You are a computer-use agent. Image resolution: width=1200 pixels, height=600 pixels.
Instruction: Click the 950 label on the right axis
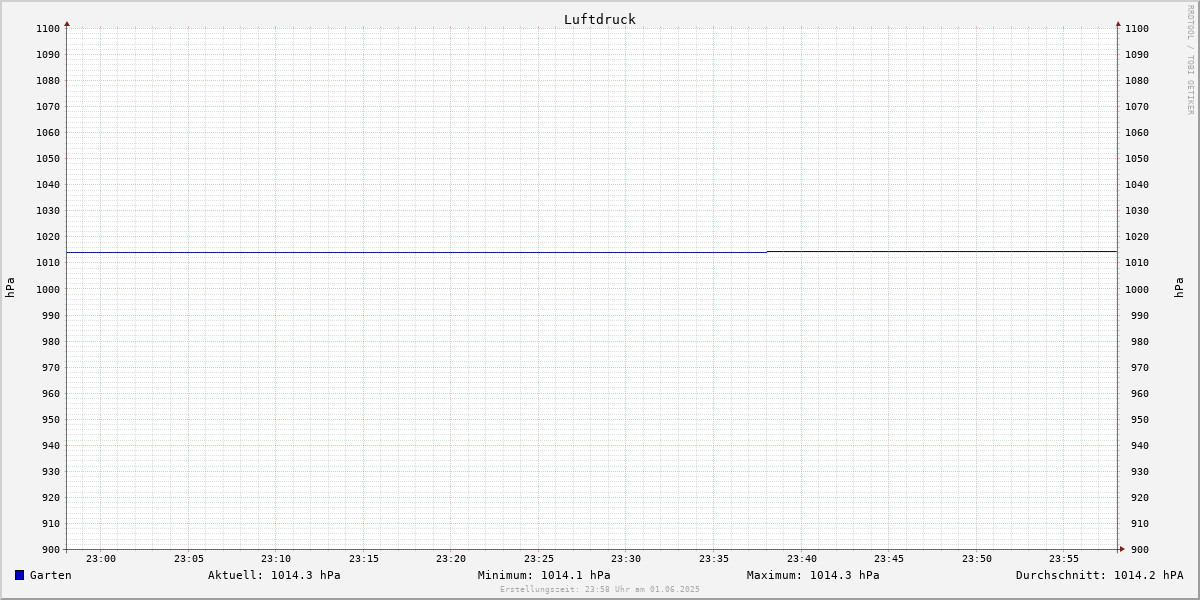(1139, 419)
